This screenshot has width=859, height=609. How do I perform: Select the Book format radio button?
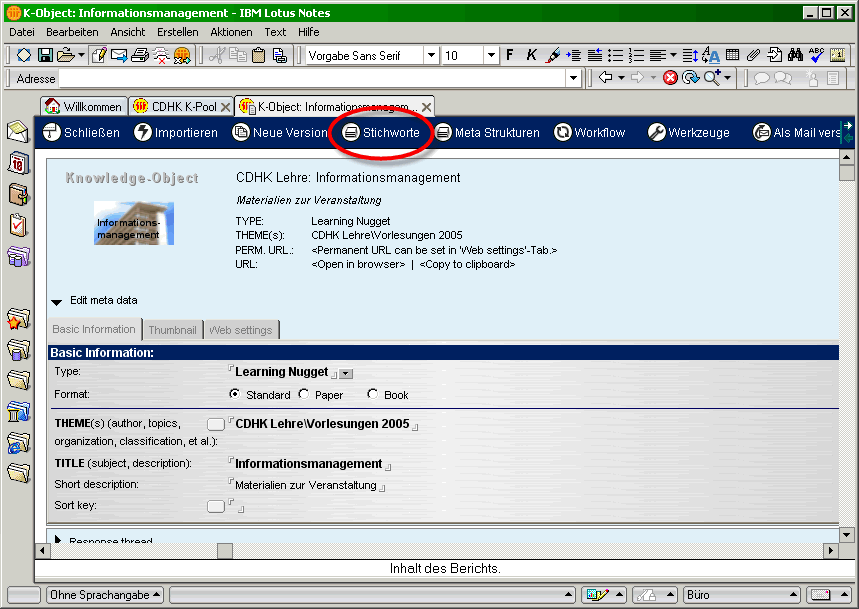(373, 394)
